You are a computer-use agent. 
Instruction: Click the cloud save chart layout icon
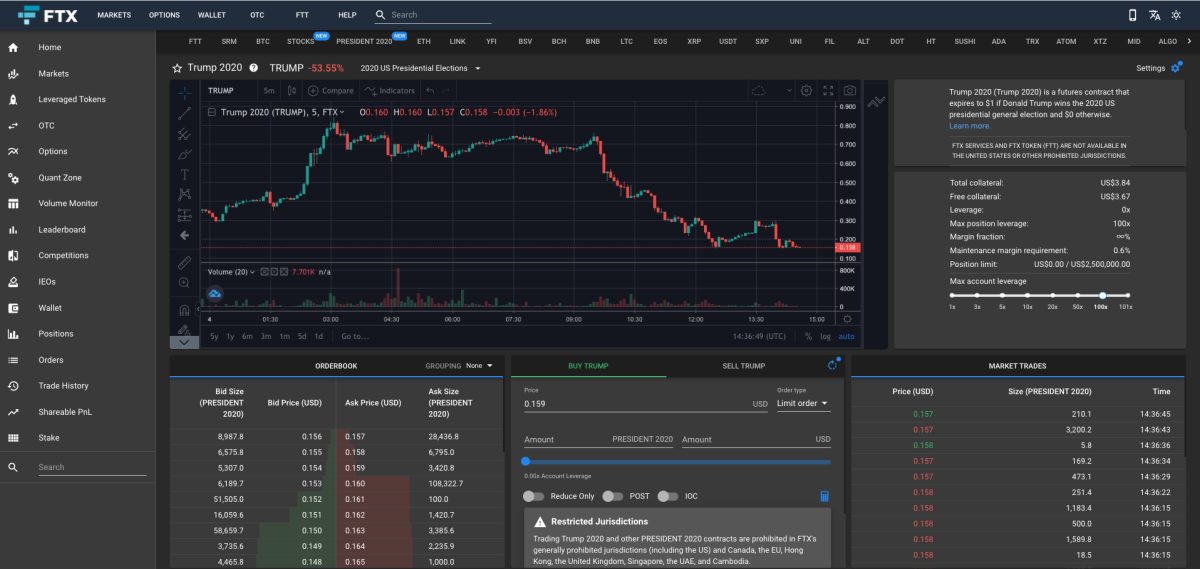click(x=759, y=91)
